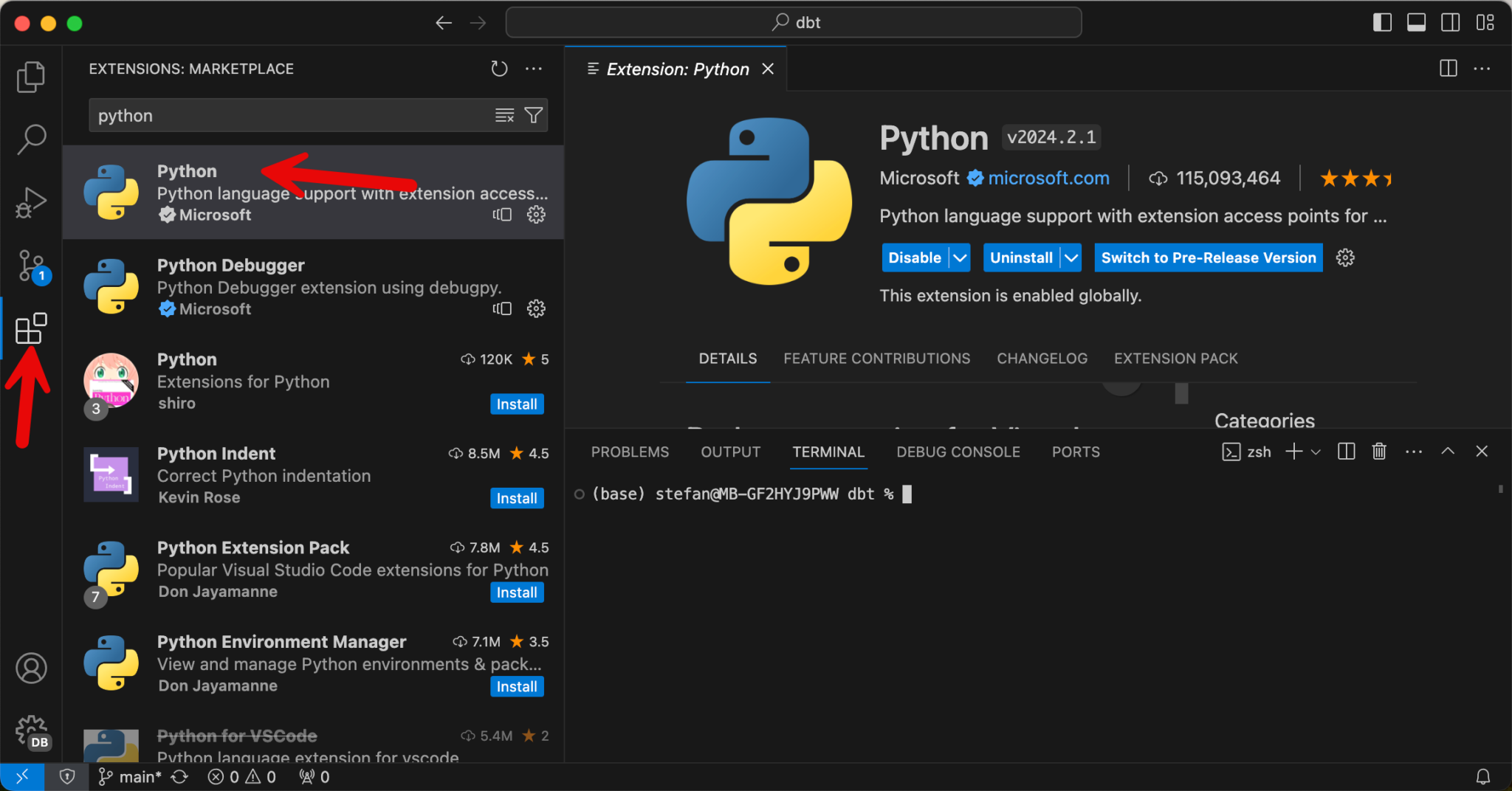The height and width of the screenshot is (791, 1512).
Task: Switch to the Changelog tab
Action: click(x=1042, y=359)
